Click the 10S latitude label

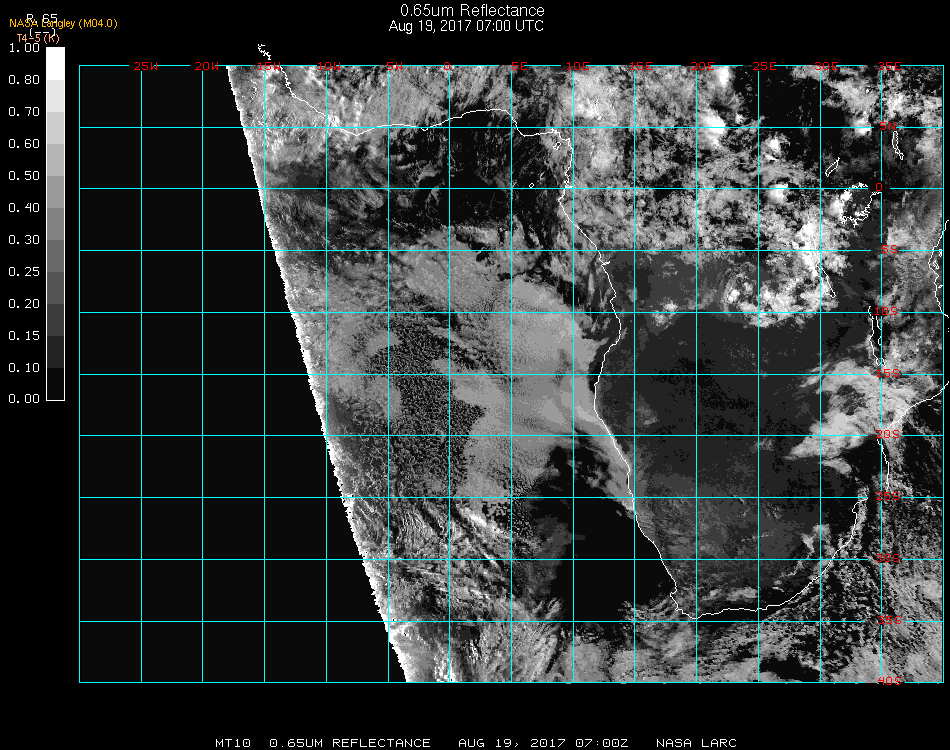coord(886,311)
